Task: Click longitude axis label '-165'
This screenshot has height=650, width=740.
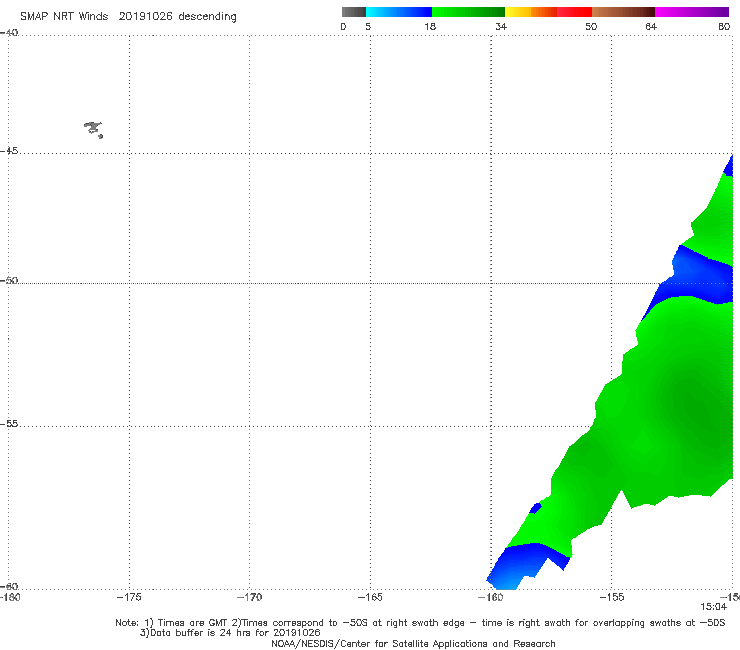Action: point(370,597)
